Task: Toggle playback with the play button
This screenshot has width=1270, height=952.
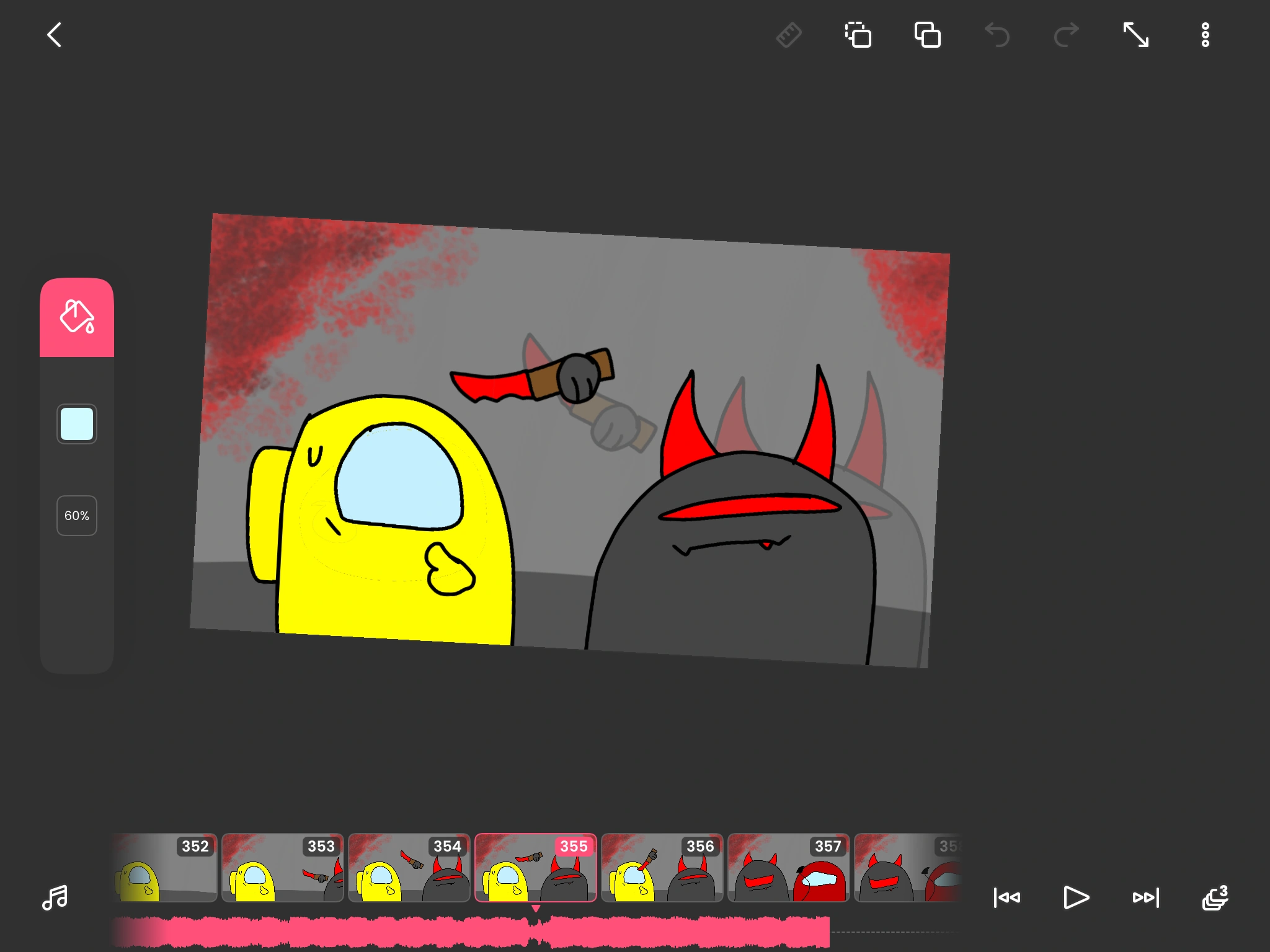Action: pos(1077,898)
